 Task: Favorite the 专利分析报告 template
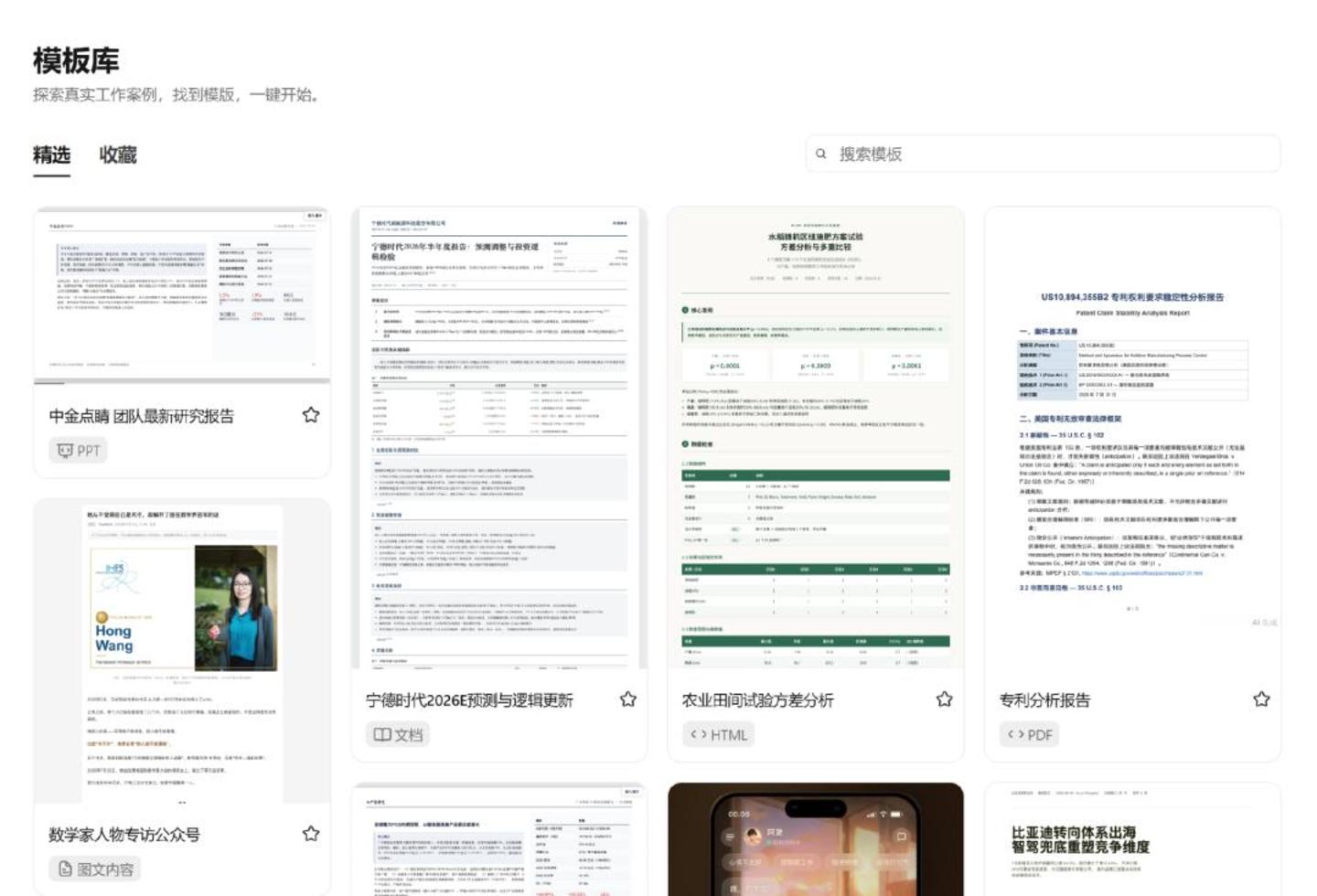point(1262,699)
